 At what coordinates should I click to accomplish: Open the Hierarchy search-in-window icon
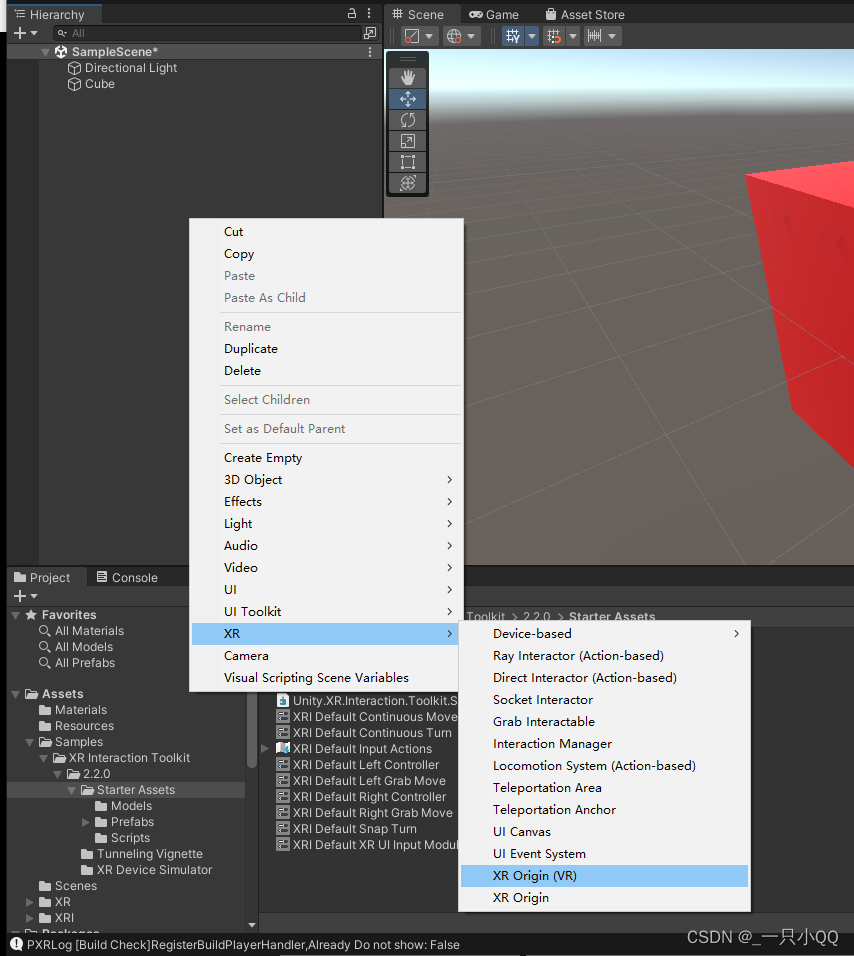click(x=370, y=33)
